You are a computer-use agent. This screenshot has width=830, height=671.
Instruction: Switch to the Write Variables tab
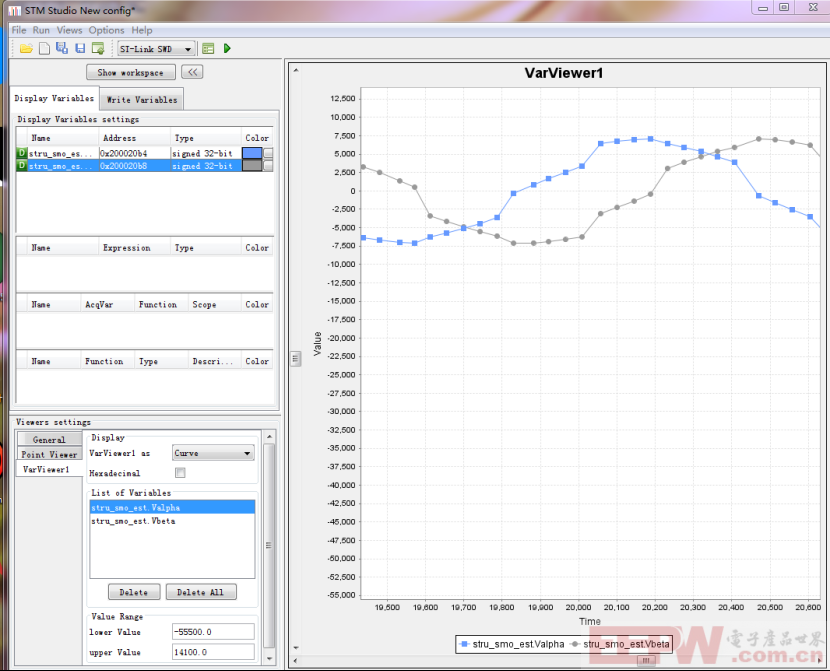(142, 99)
